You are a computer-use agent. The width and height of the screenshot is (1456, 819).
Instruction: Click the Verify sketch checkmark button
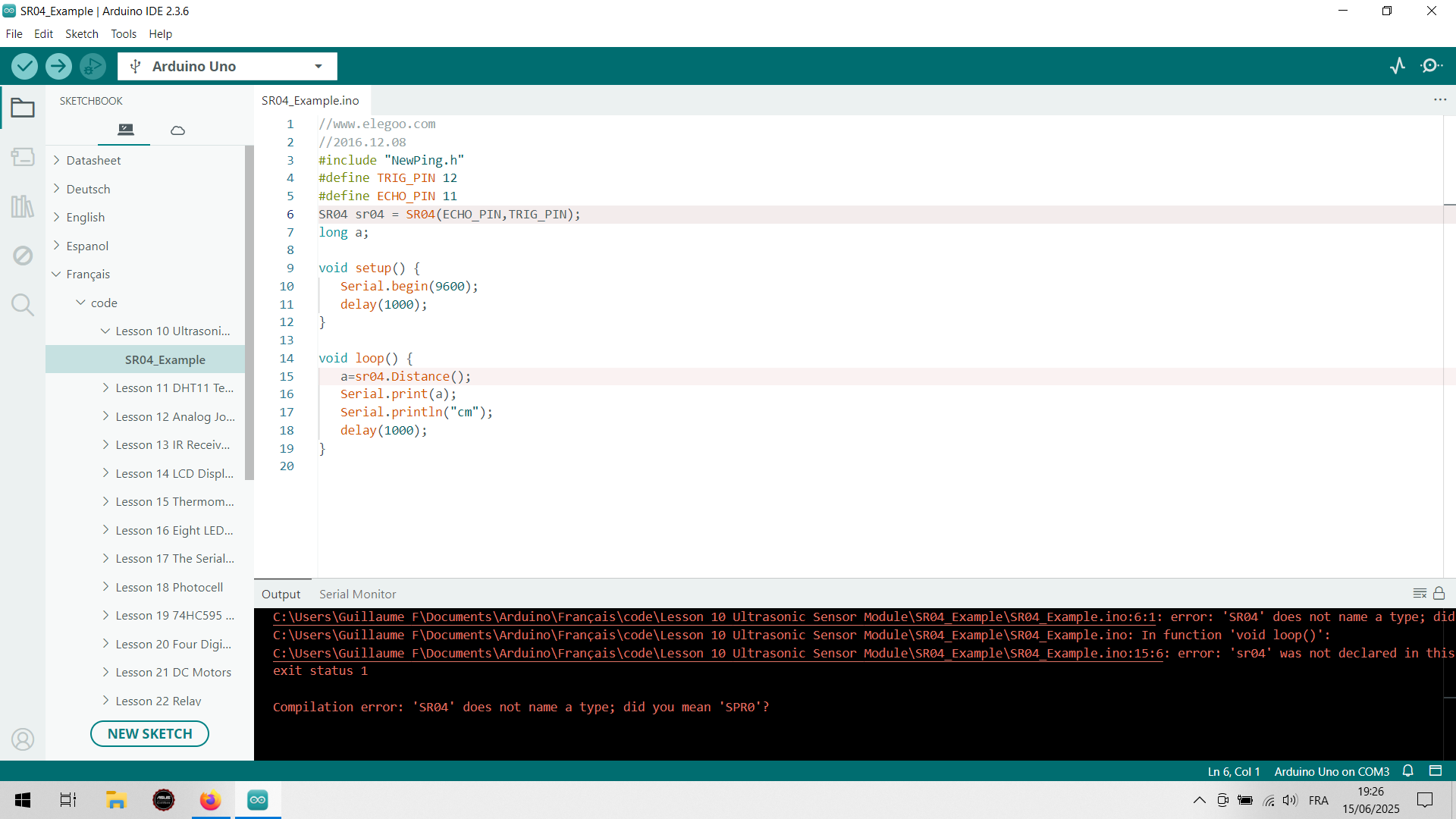(x=24, y=66)
